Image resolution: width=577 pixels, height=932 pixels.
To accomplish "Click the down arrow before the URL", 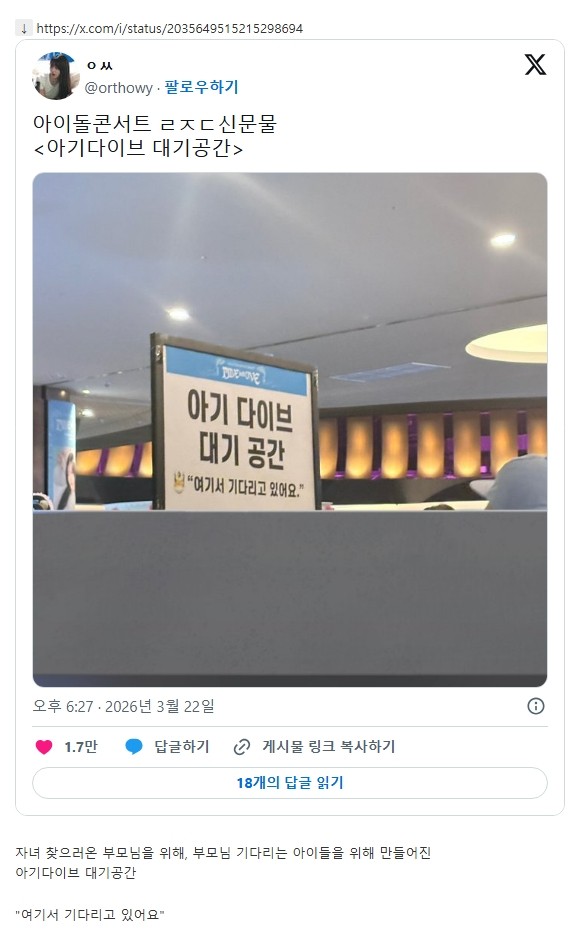I will point(24,29).
